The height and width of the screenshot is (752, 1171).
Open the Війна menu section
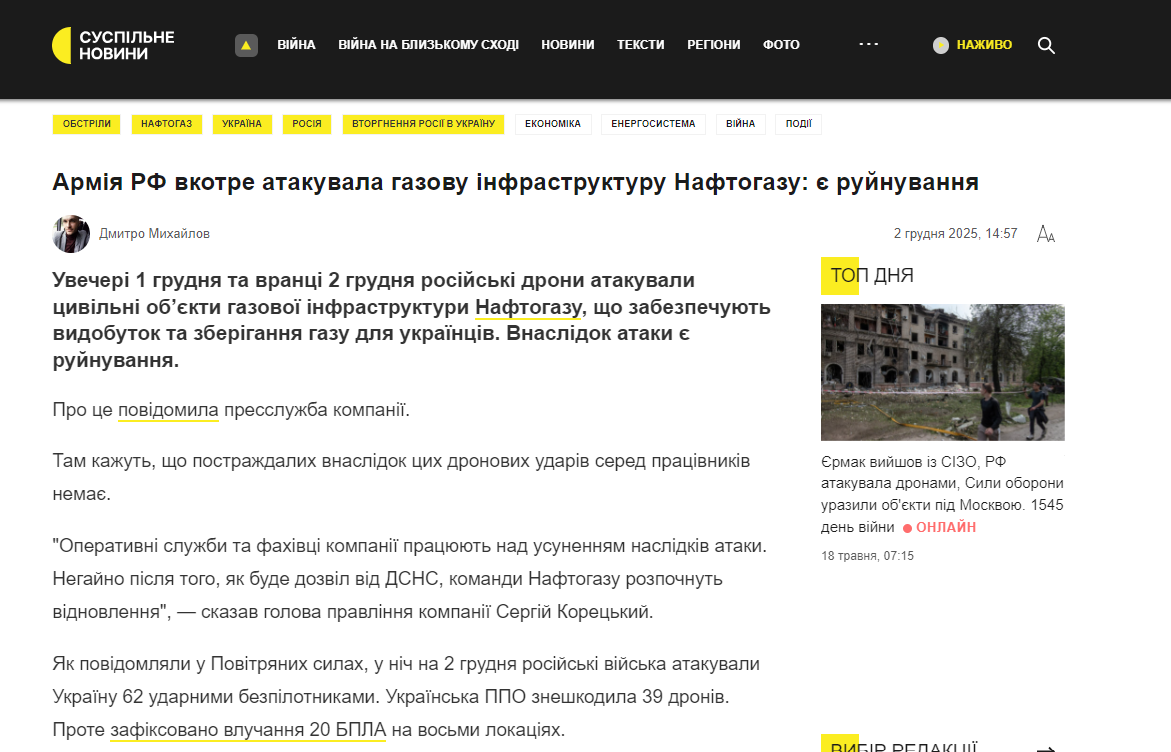[x=296, y=45]
